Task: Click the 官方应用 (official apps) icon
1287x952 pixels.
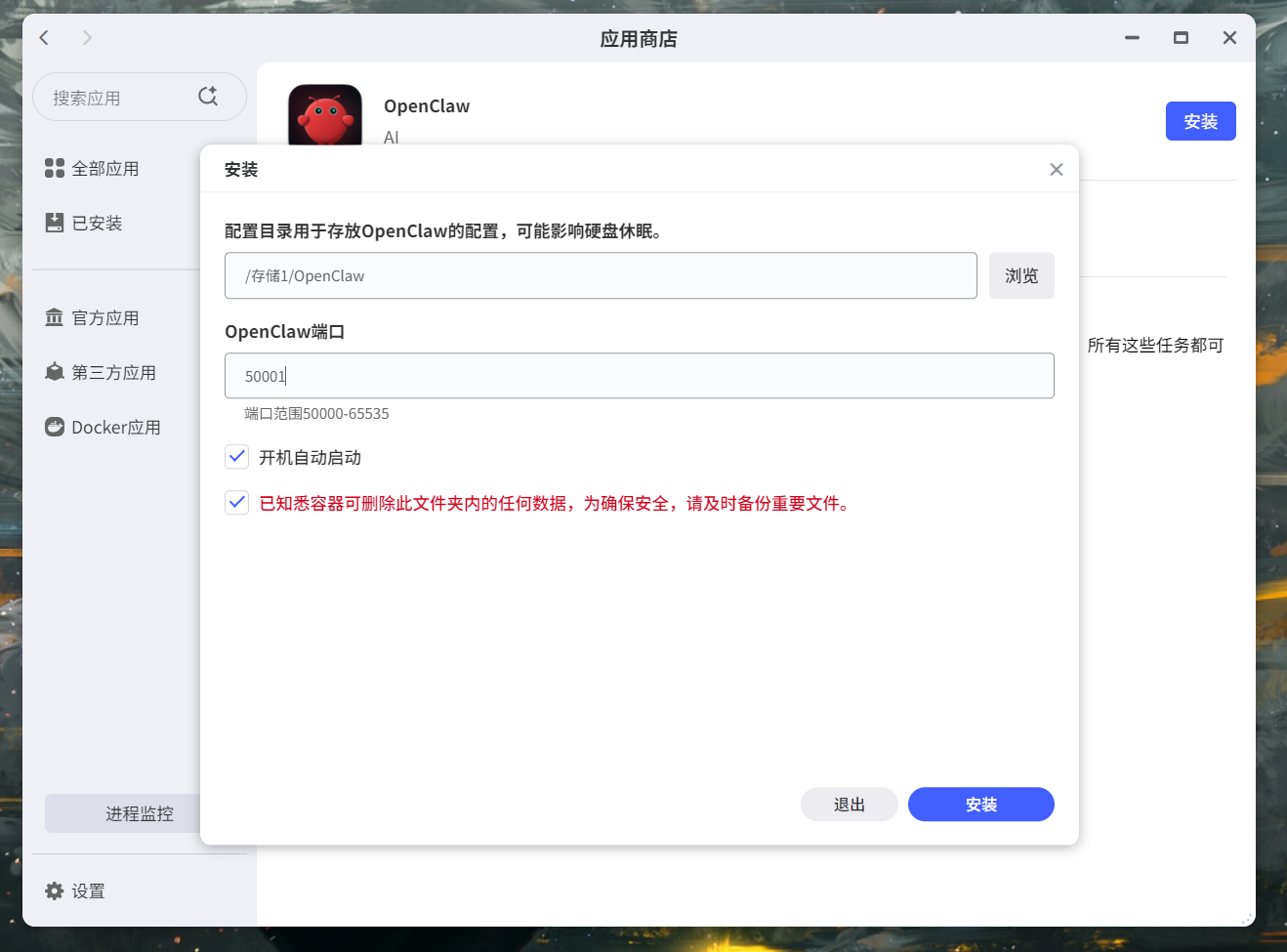Action: click(x=55, y=316)
